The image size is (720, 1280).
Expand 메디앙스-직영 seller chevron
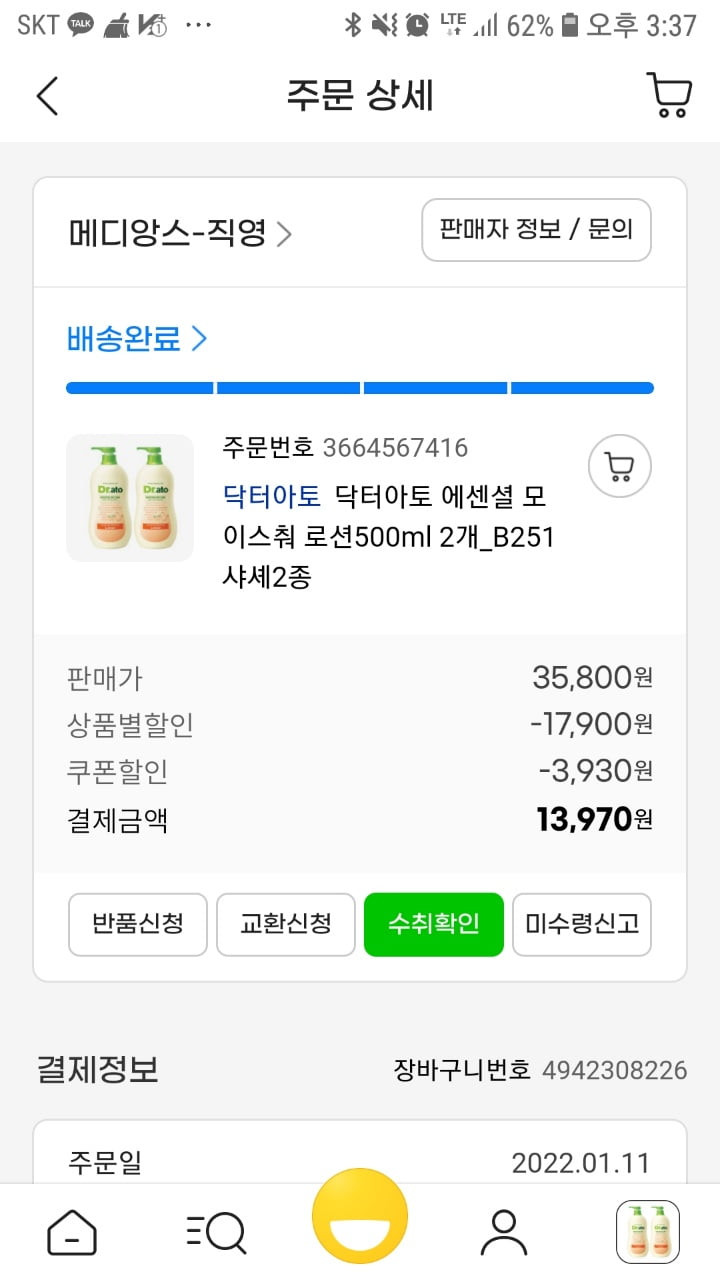[x=284, y=234]
